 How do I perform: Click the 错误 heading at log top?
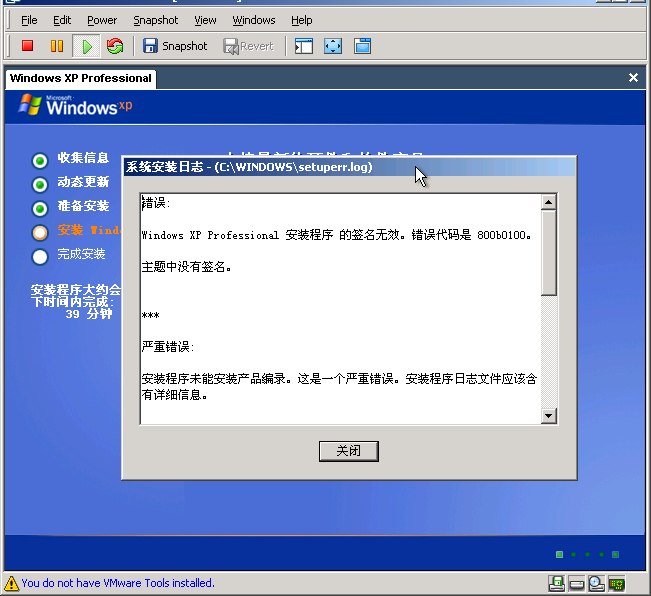155,203
